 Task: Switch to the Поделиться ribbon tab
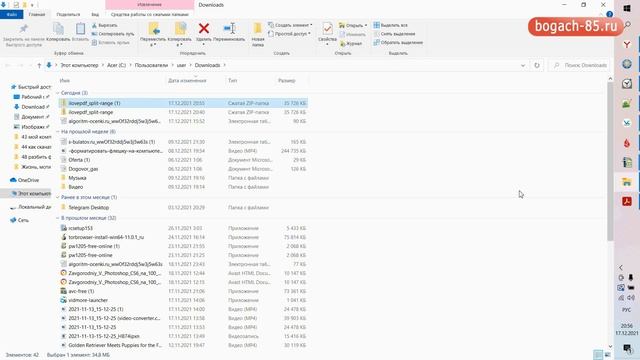(x=68, y=14)
